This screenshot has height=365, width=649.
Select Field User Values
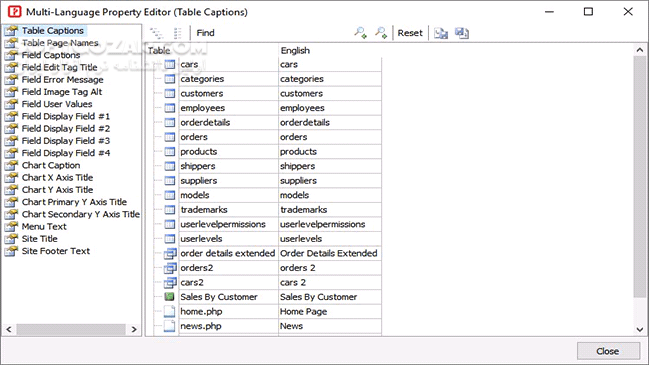[x=57, y=104]
